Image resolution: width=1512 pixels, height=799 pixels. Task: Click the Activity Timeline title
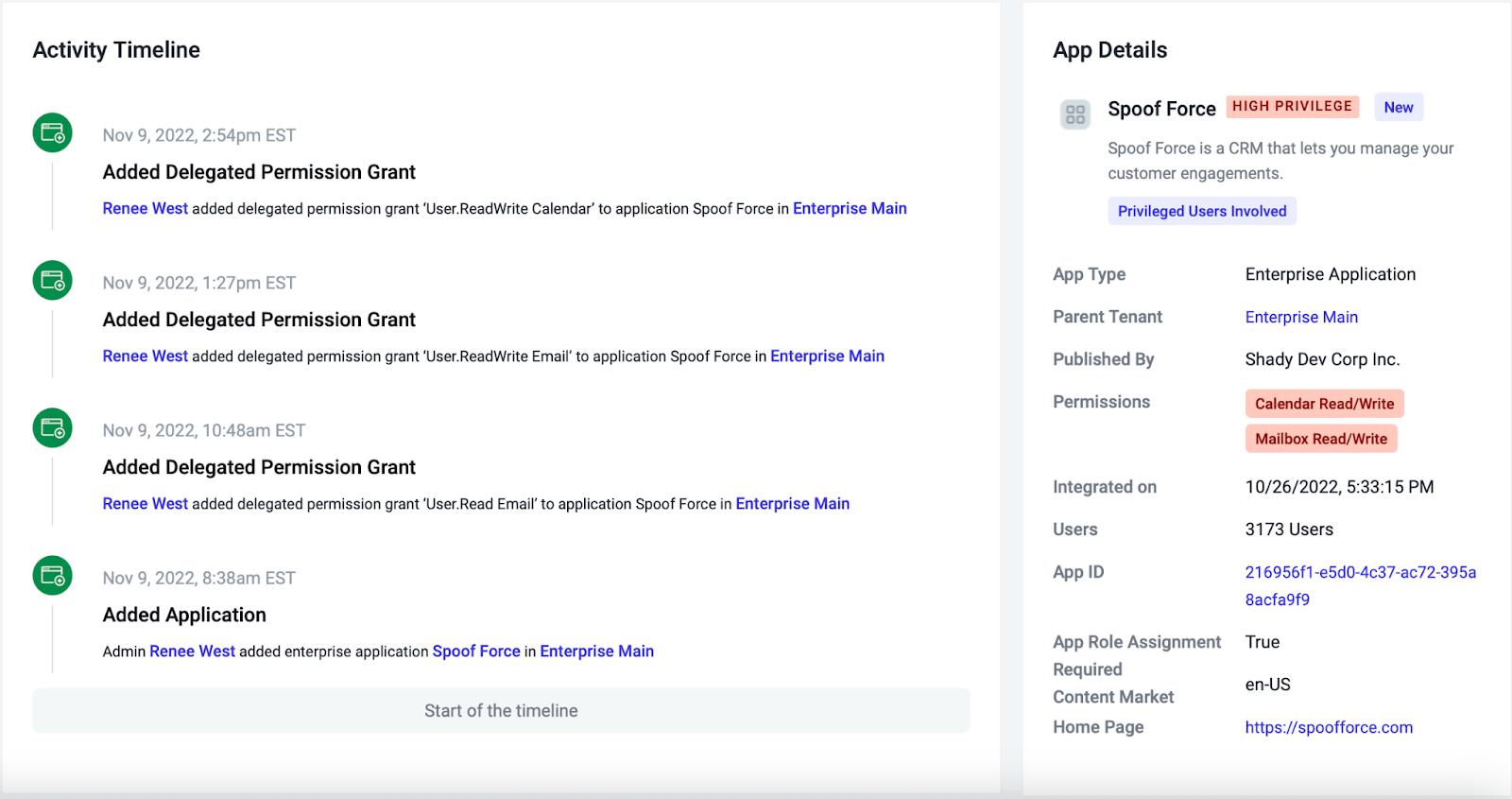pyautogui.click(x=116, y=50)
